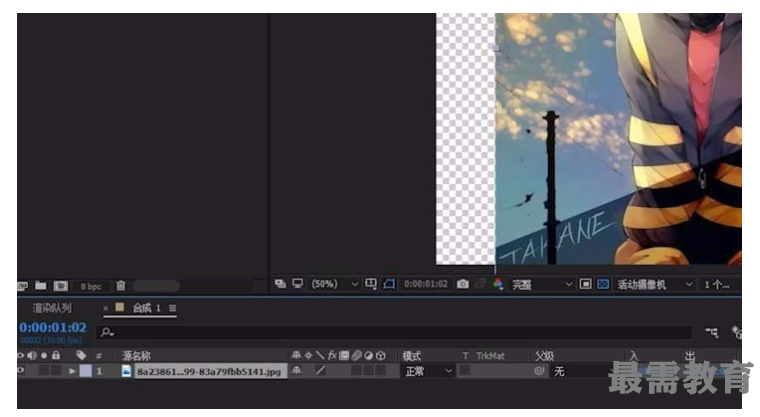
Task: Open the channel and color management icon
Action: click(x=498, y=284)
